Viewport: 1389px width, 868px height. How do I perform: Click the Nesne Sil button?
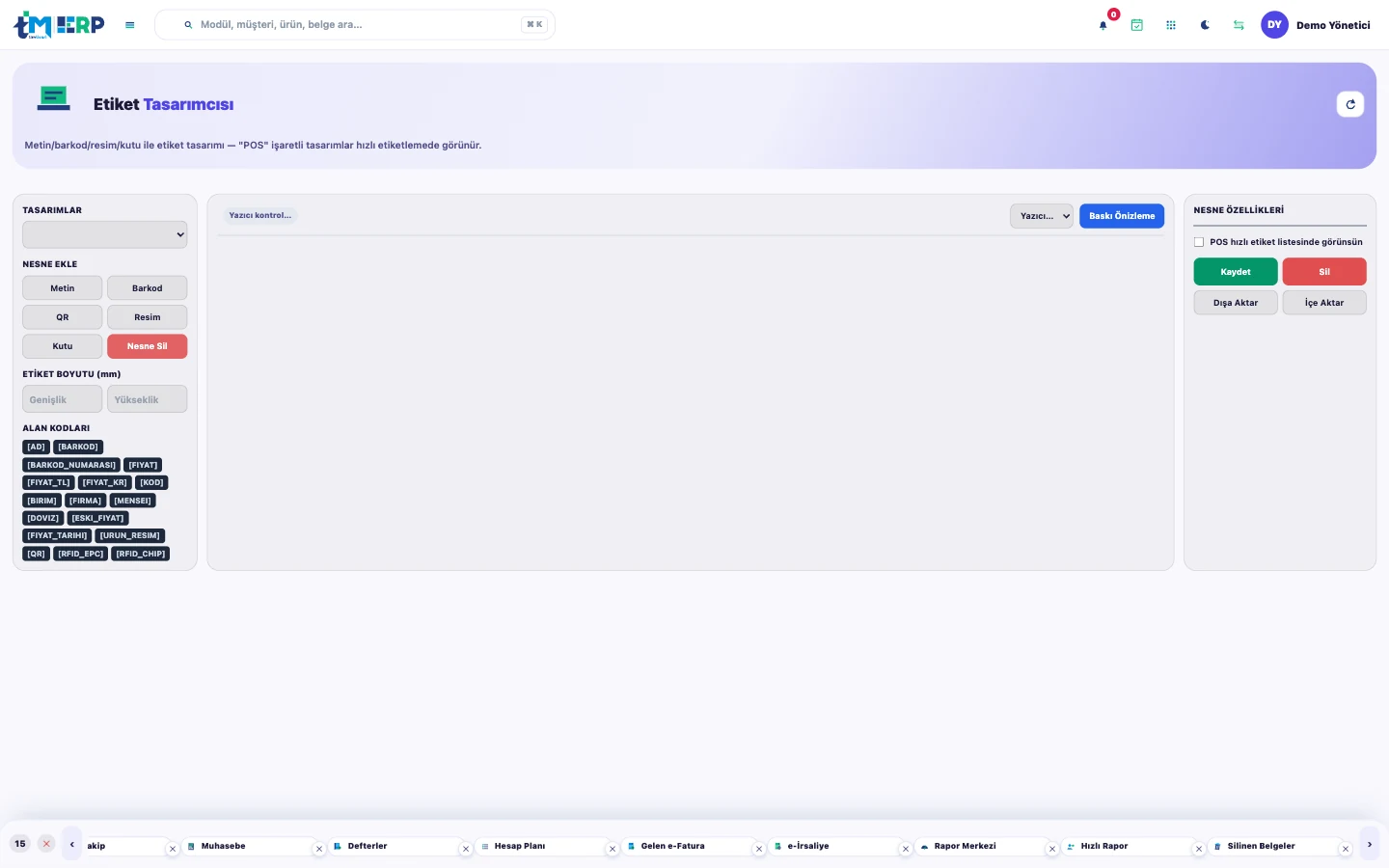(x=148, y=346)
